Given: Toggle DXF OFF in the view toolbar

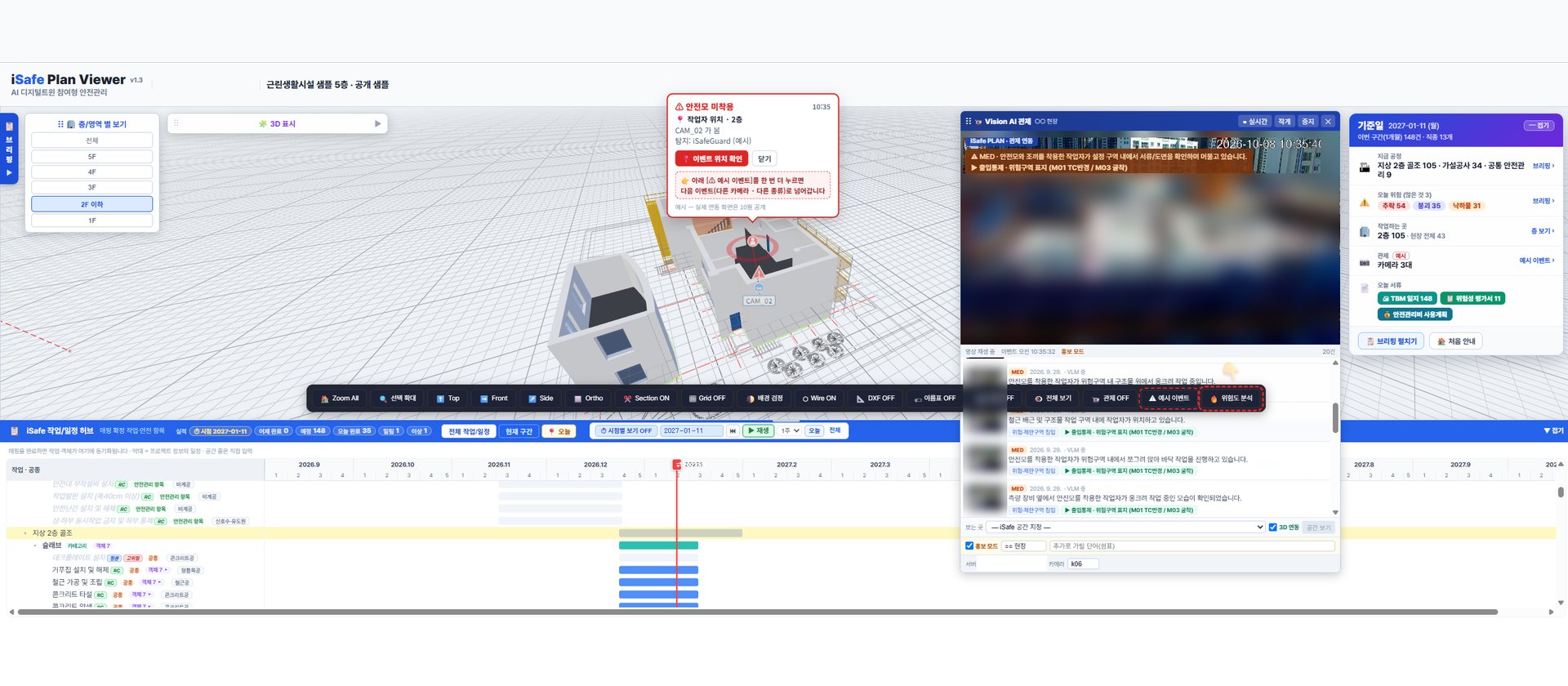Looking at the screenshot, I should click(x=875, y=399).
